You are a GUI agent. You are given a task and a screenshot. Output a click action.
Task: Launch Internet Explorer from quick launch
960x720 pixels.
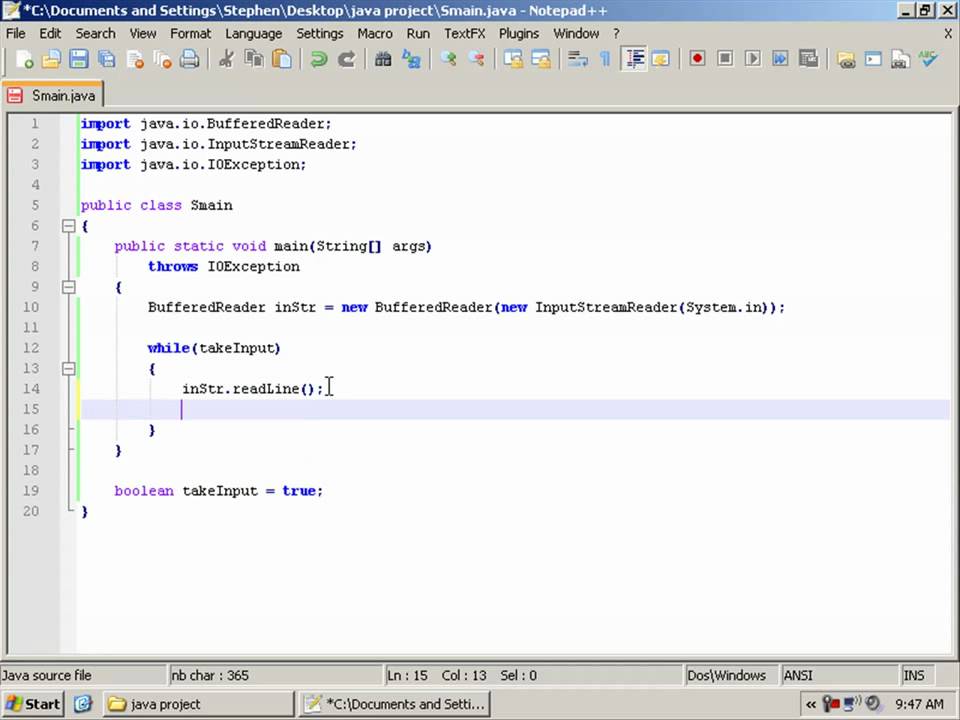(83, 704)
